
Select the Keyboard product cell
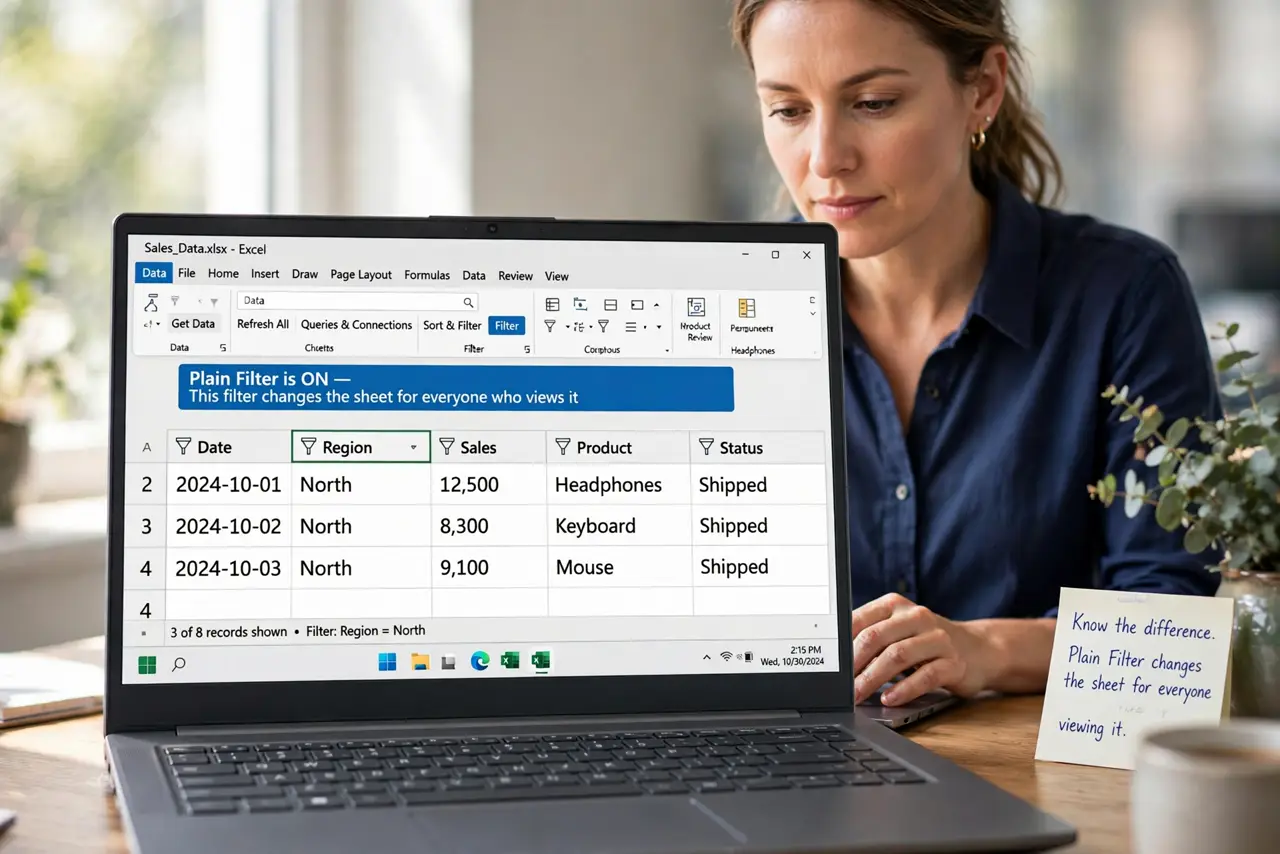(619, 526)
